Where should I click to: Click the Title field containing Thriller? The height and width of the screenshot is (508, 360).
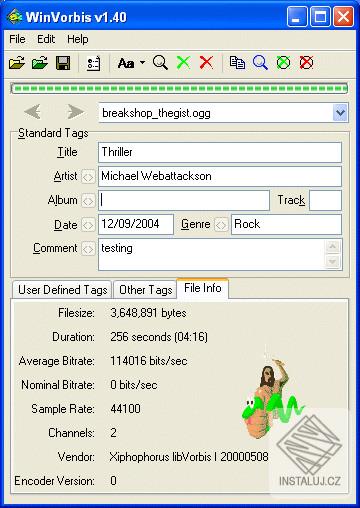click(x=220, y=152)
